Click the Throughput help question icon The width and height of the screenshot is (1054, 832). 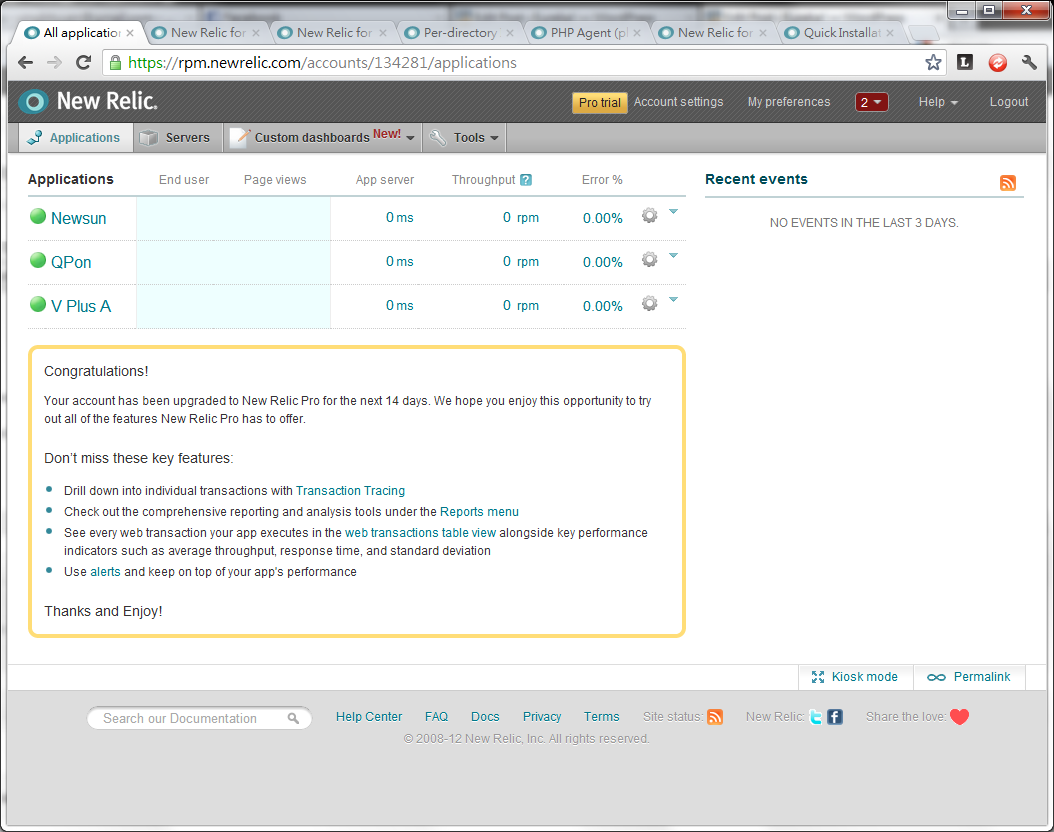pyautogui.click(x=526, y=180)
